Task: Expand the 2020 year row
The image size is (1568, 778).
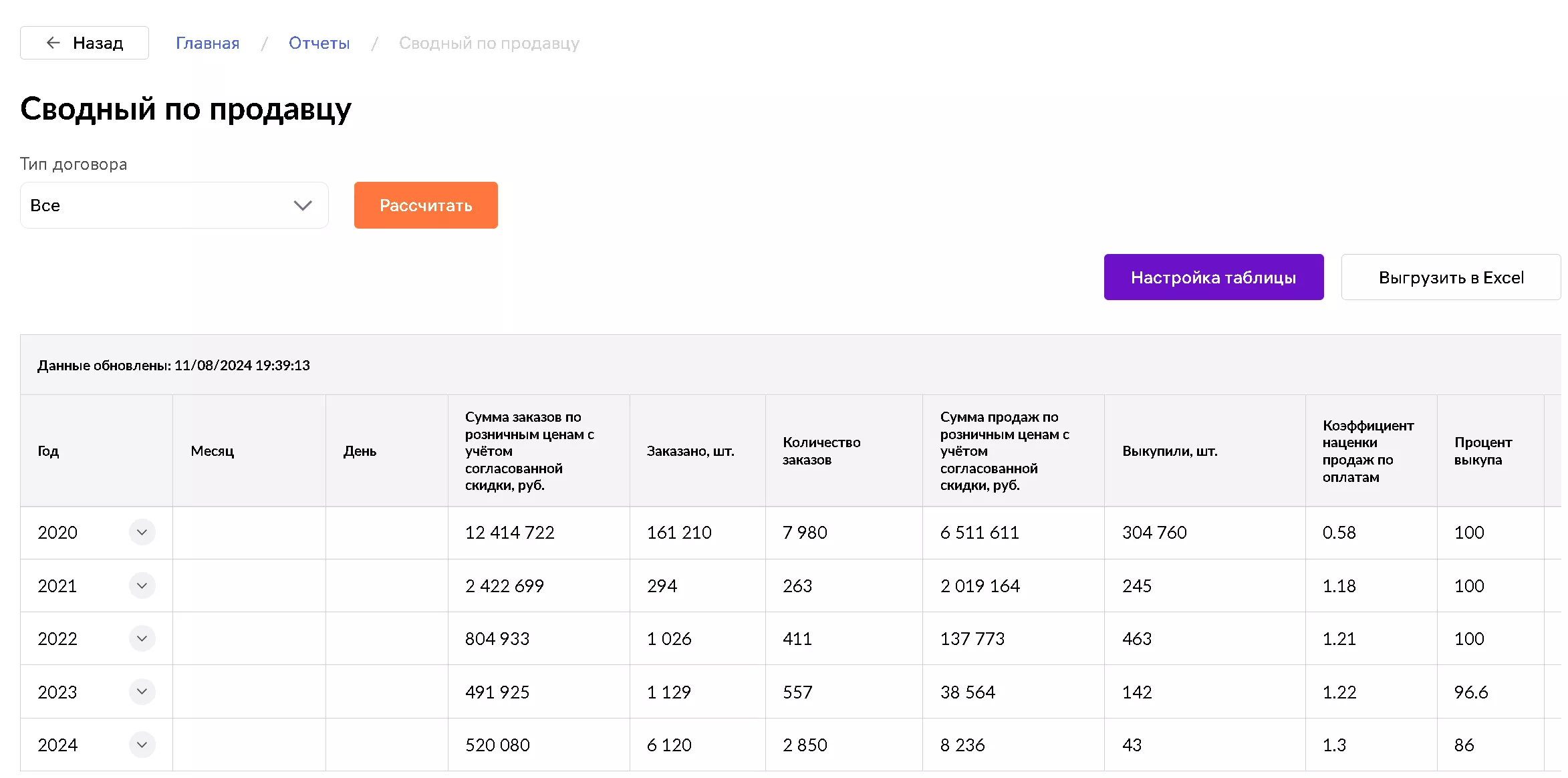Action: click(x=142, y=533)
